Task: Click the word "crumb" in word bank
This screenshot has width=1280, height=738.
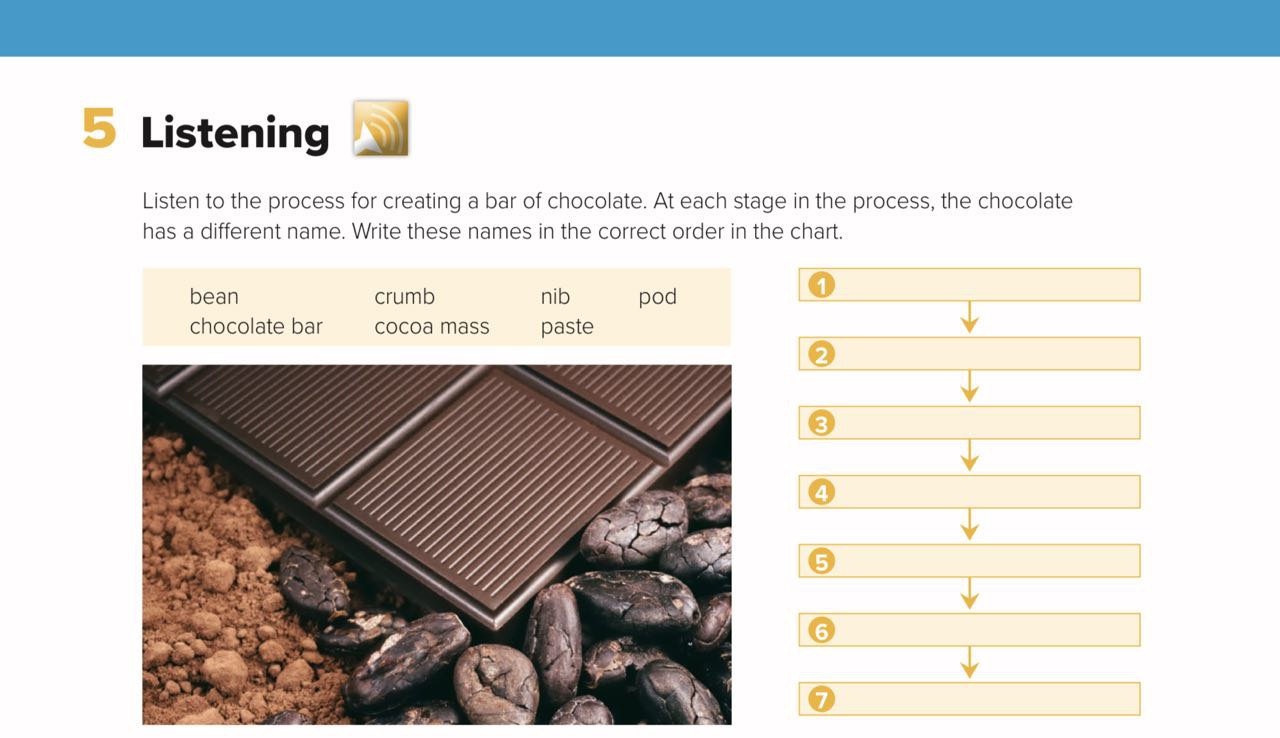Action: click(404, 296)
